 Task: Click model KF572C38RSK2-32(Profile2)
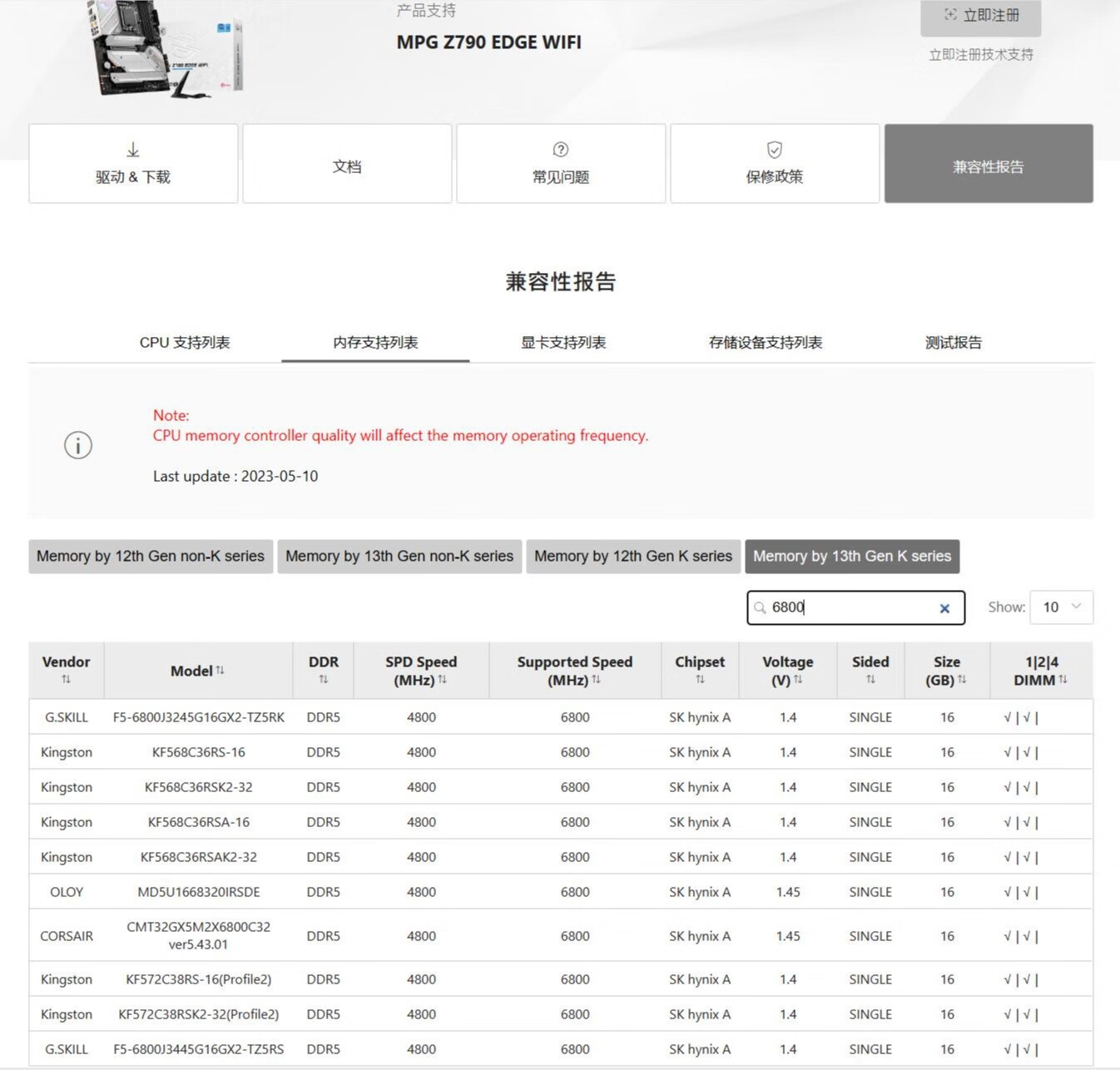click(199, 1014)
